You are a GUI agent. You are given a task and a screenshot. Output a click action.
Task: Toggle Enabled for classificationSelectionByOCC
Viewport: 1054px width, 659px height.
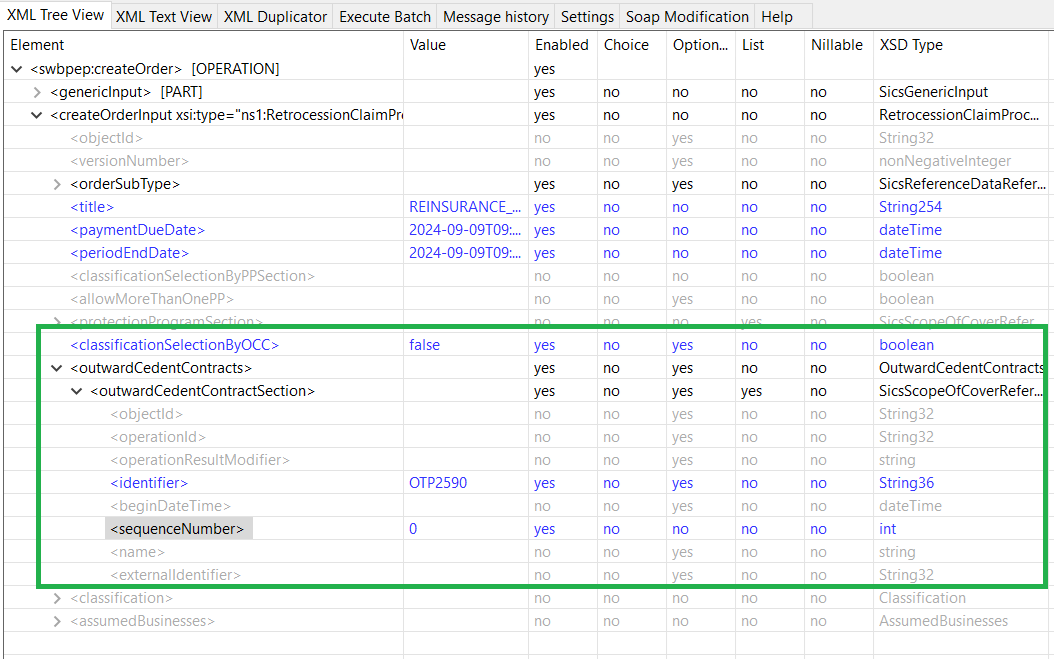tap(545, 345)
